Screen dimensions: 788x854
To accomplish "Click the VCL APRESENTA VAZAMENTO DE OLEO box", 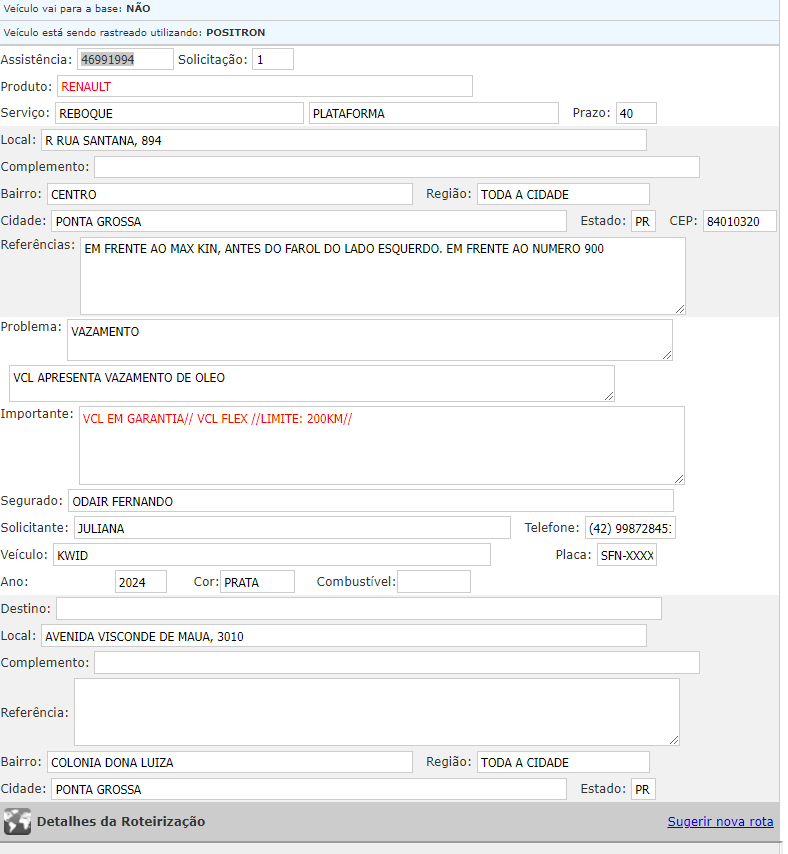I will point(311,383).
